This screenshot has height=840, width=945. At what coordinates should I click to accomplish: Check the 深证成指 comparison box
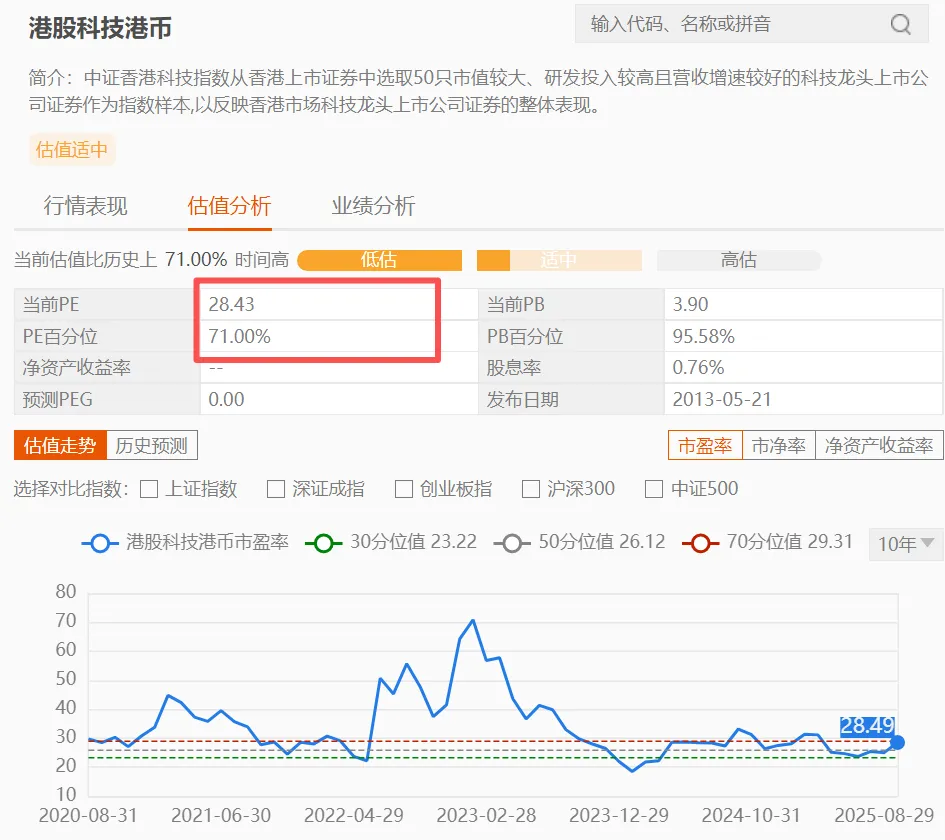276,489
